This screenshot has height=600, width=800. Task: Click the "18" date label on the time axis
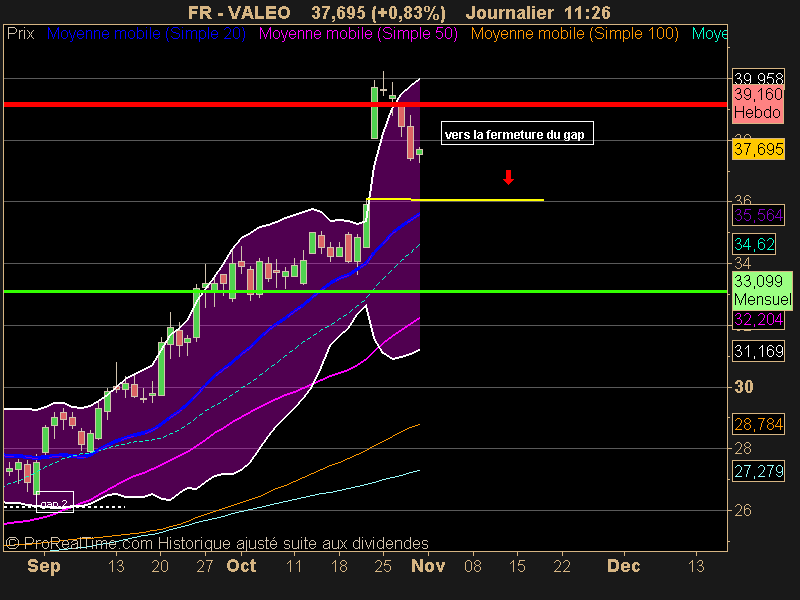[x=339, y=566]
